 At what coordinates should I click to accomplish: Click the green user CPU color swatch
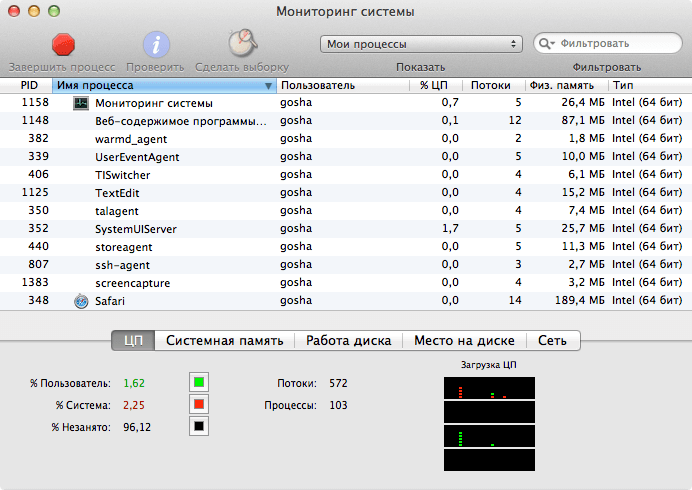pos(199,382)
